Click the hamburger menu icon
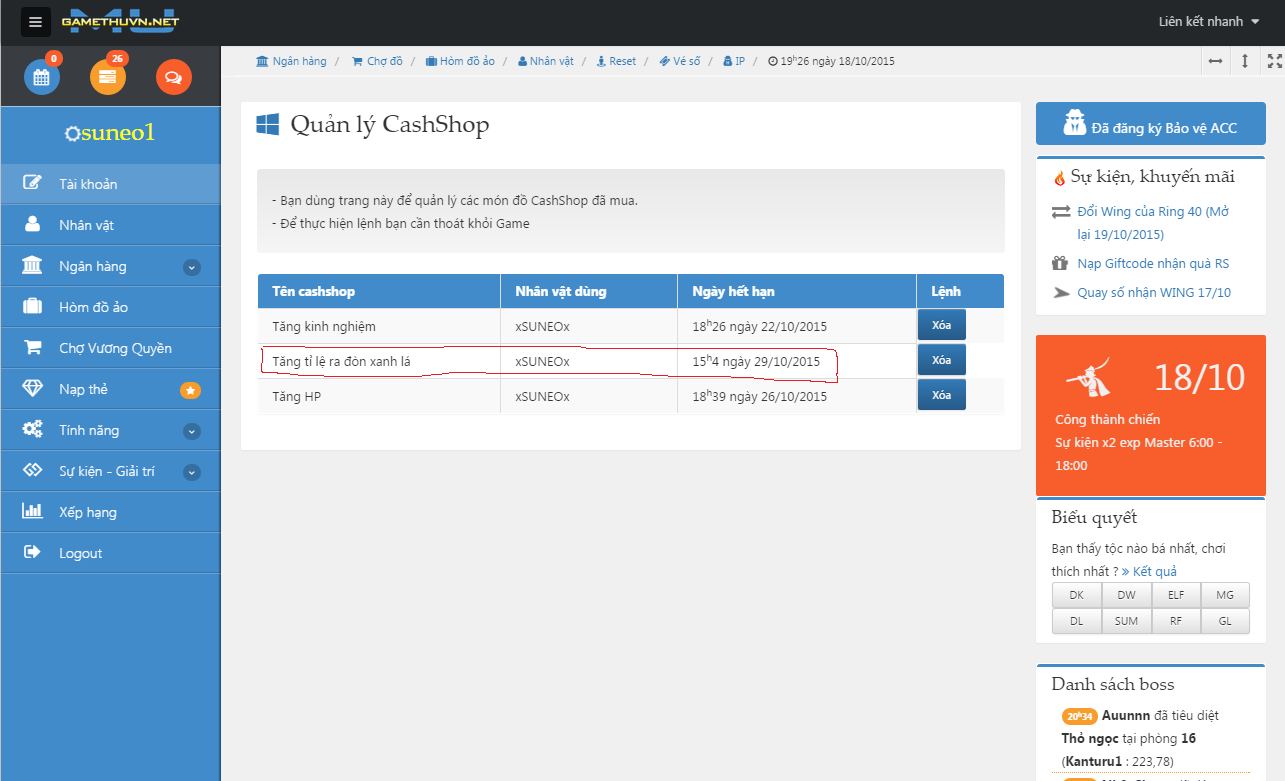This screenshot has width=1285, height=781. tap(36, 21)
